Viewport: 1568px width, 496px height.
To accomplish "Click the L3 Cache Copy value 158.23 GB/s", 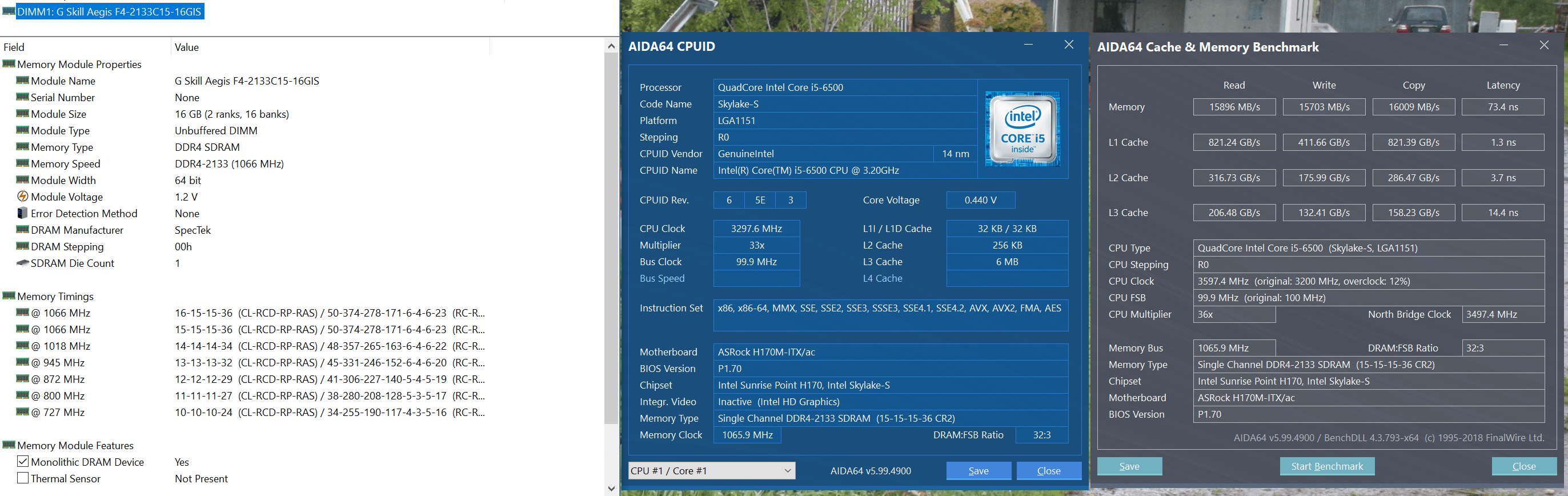I will [x=1413, y=213].
